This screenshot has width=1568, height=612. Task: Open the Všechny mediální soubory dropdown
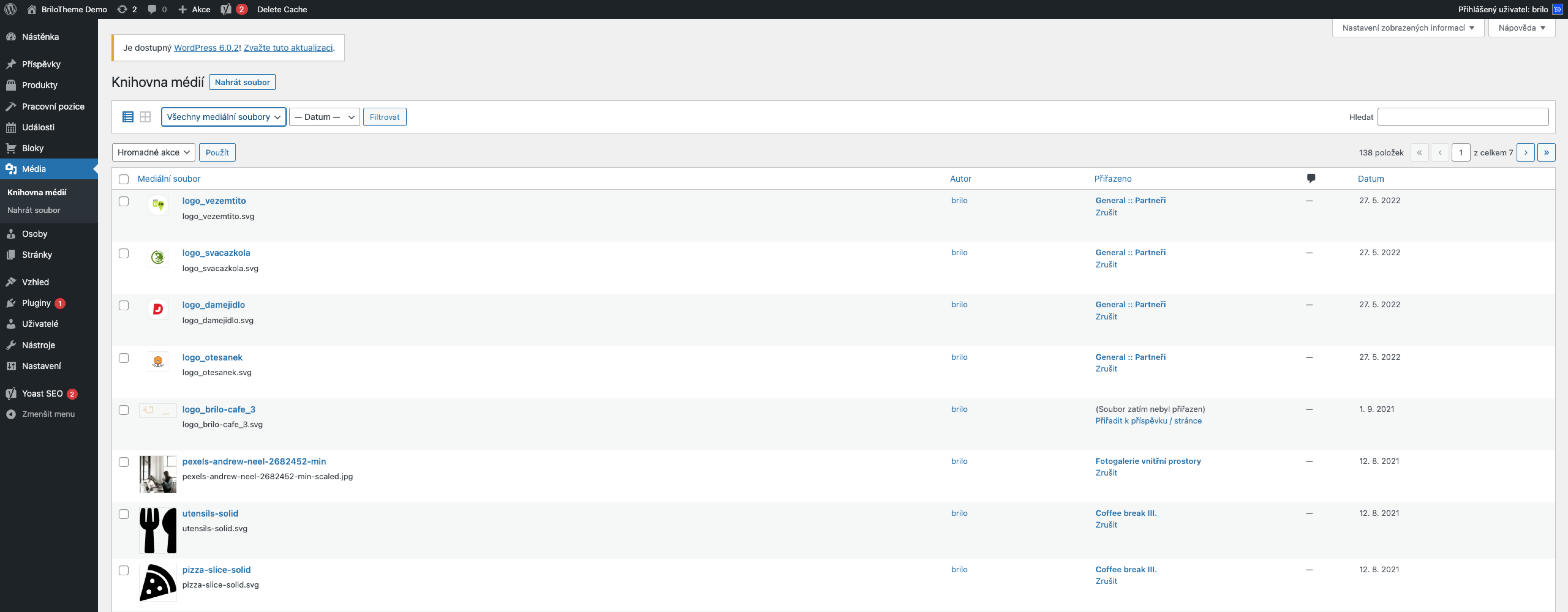pos(223,117)
